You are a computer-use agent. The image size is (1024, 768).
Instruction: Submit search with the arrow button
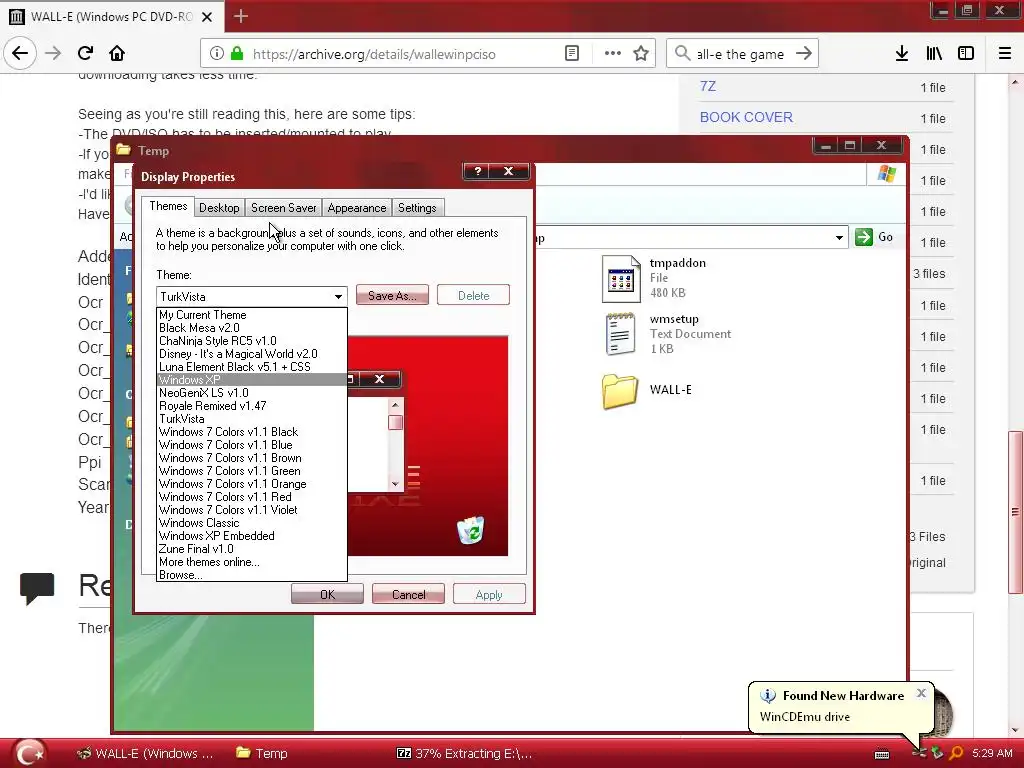pyautogui.click(x=804, y=54)
